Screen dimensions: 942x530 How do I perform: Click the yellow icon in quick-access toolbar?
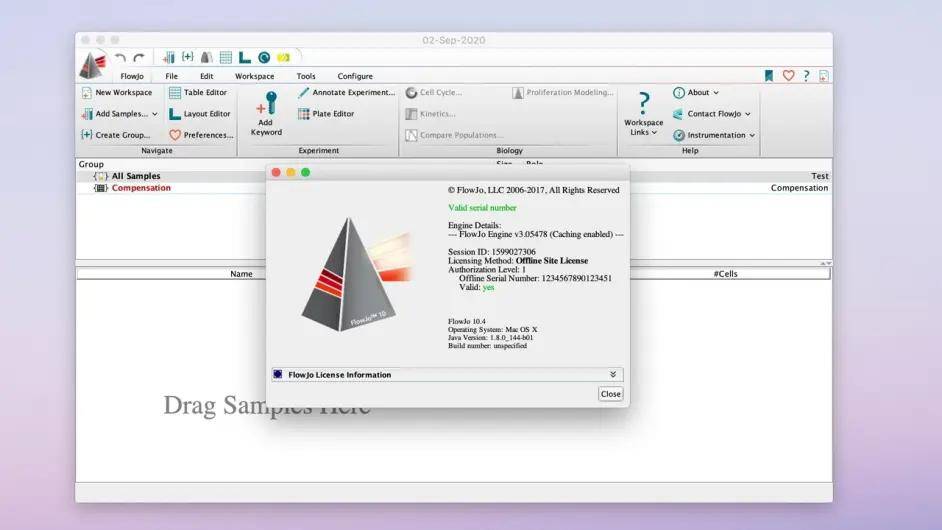coord(283,57)
